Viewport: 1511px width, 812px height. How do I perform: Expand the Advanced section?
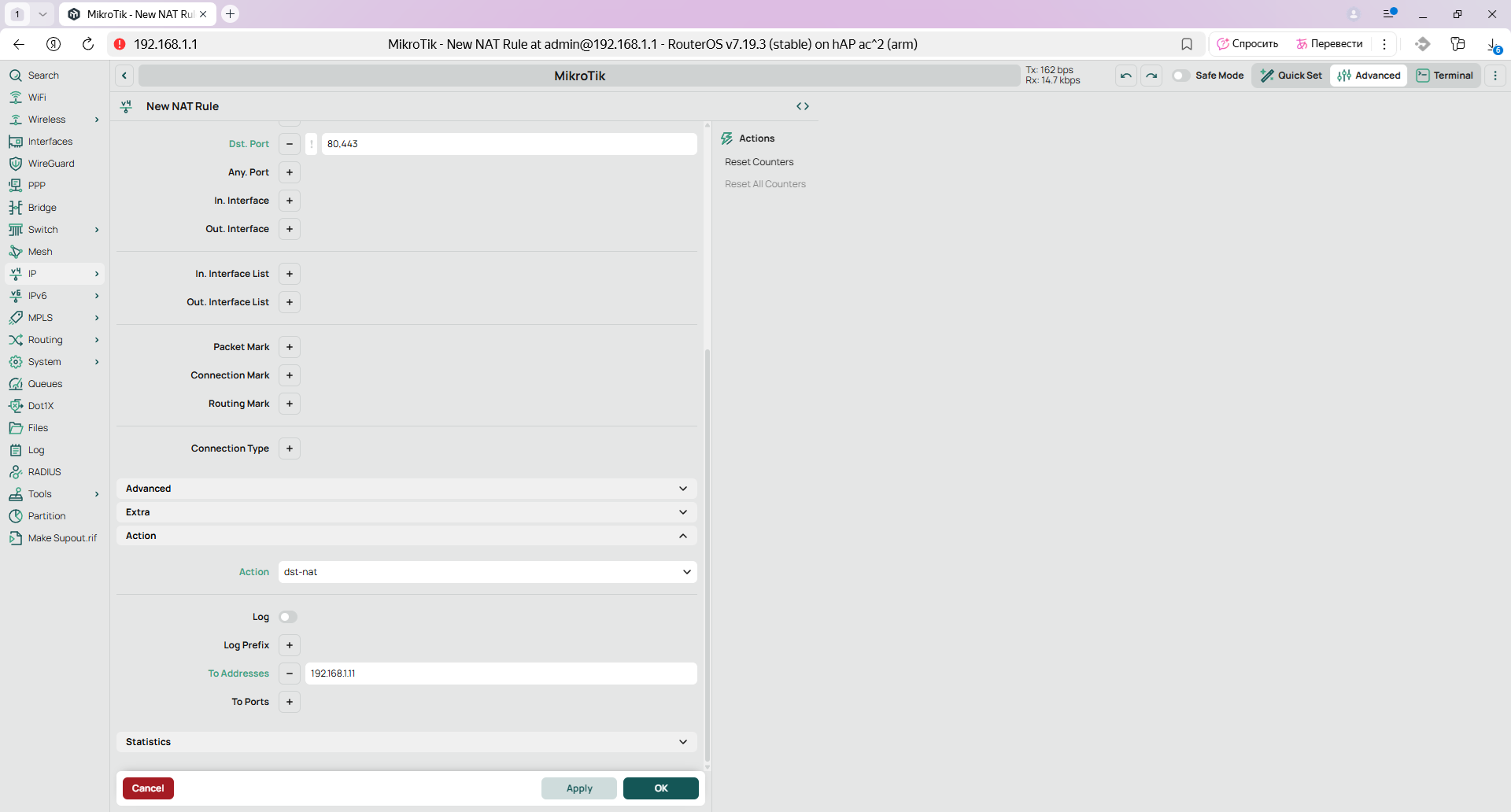(x=407, y=489)
